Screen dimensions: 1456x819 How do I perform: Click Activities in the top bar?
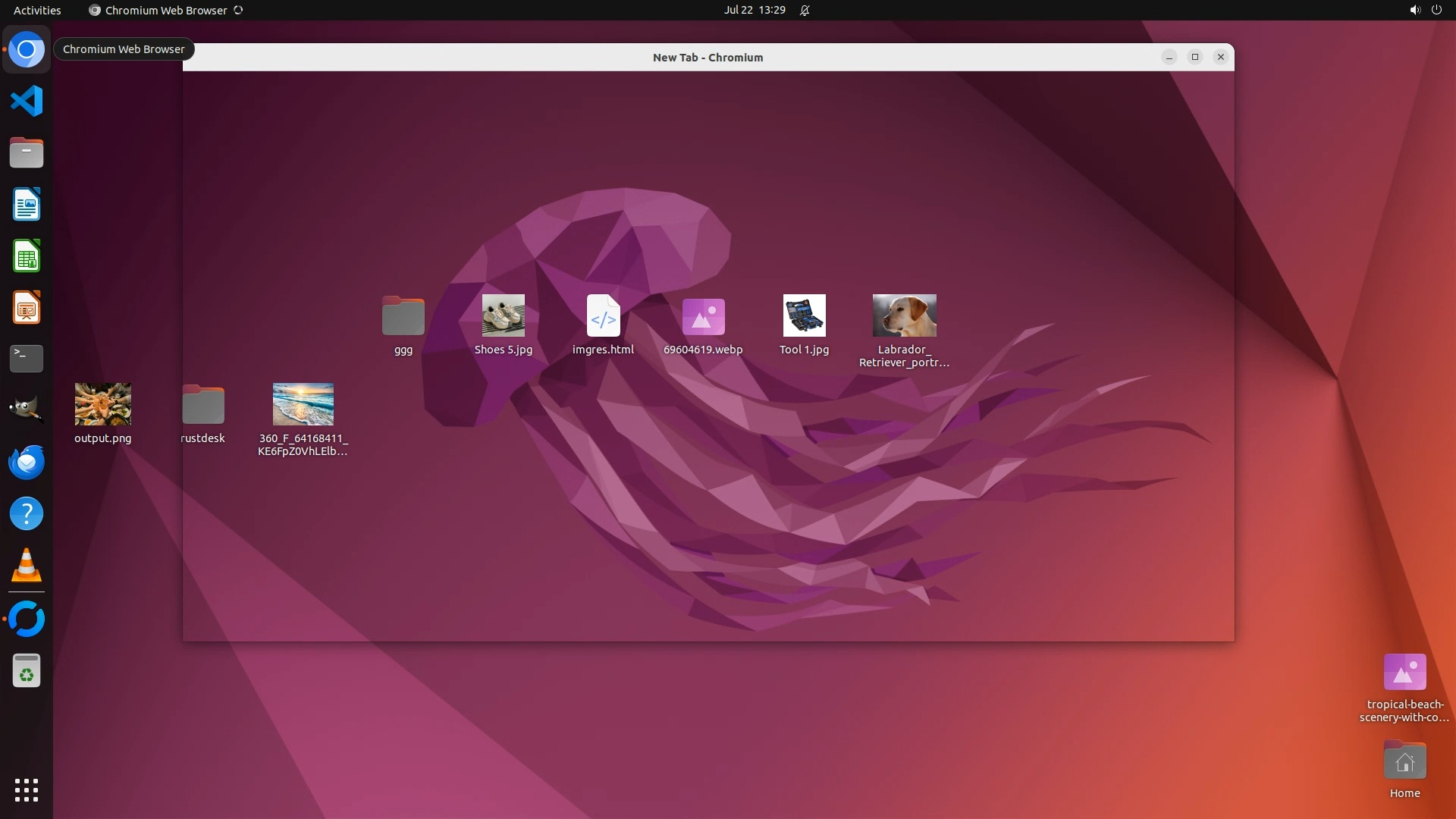pyautogui.click(x=37, y=10)
